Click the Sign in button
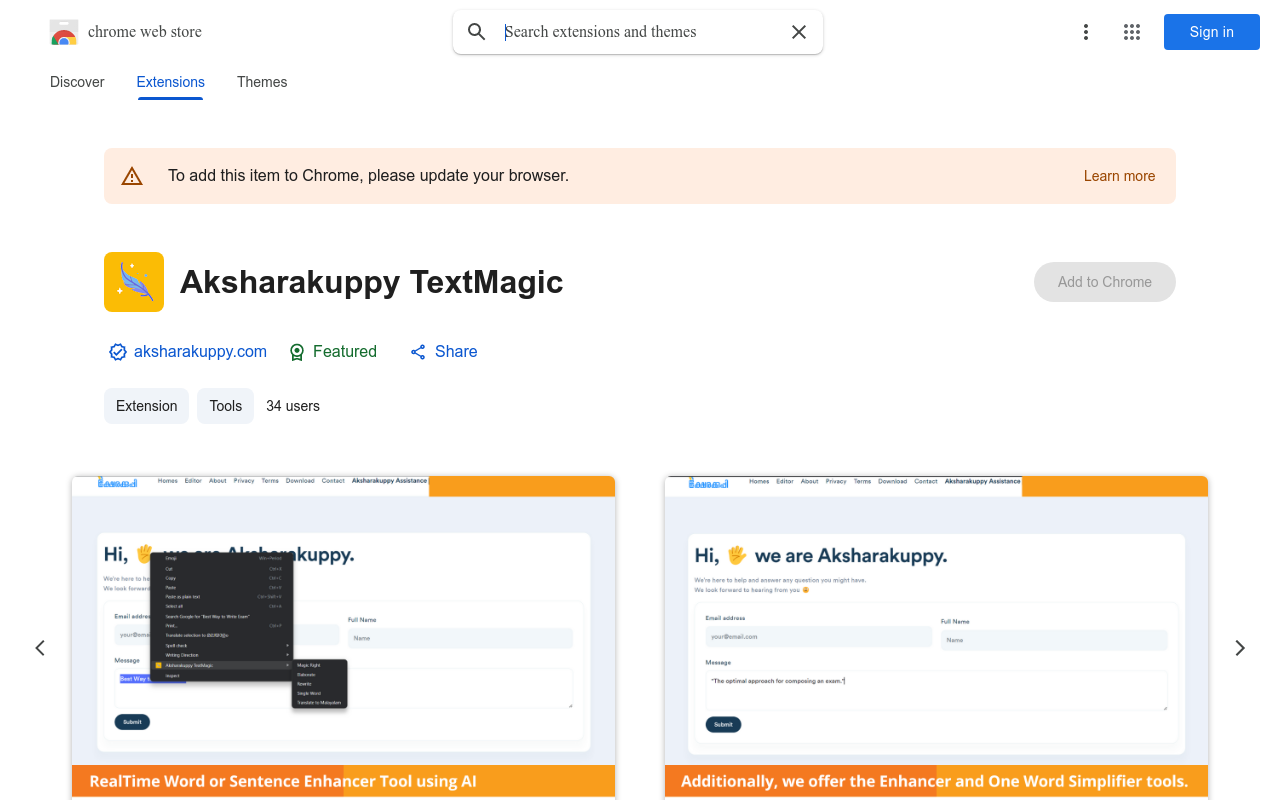 pyautogui.click(x=1212, y=32)
